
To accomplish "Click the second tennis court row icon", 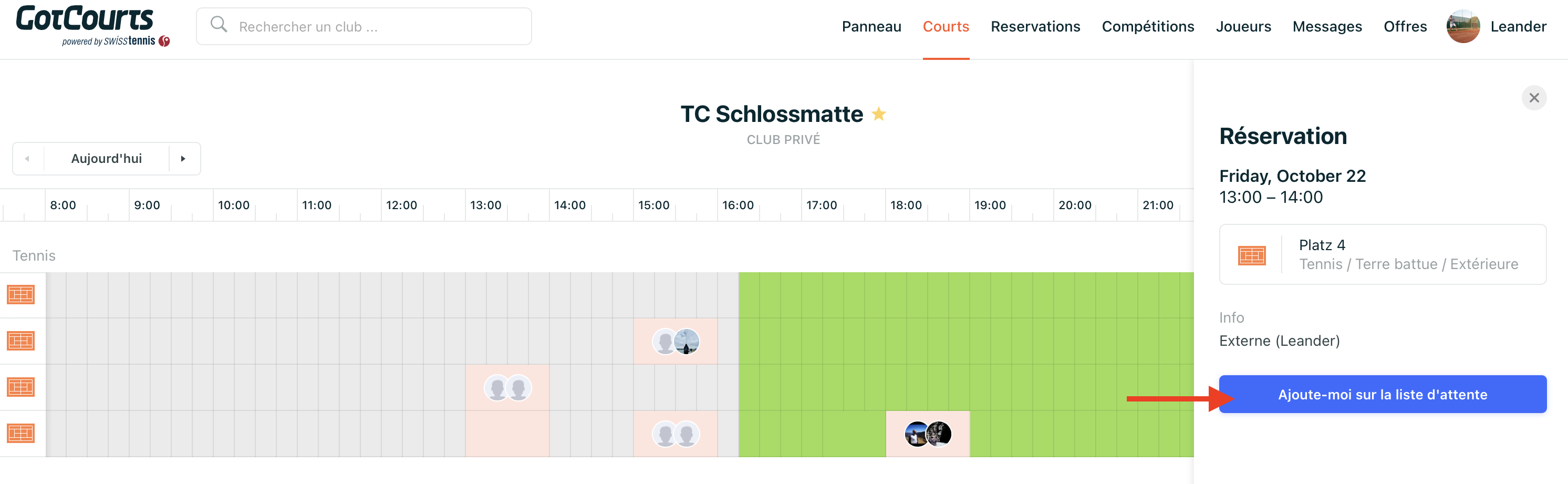I will [20, 341].
